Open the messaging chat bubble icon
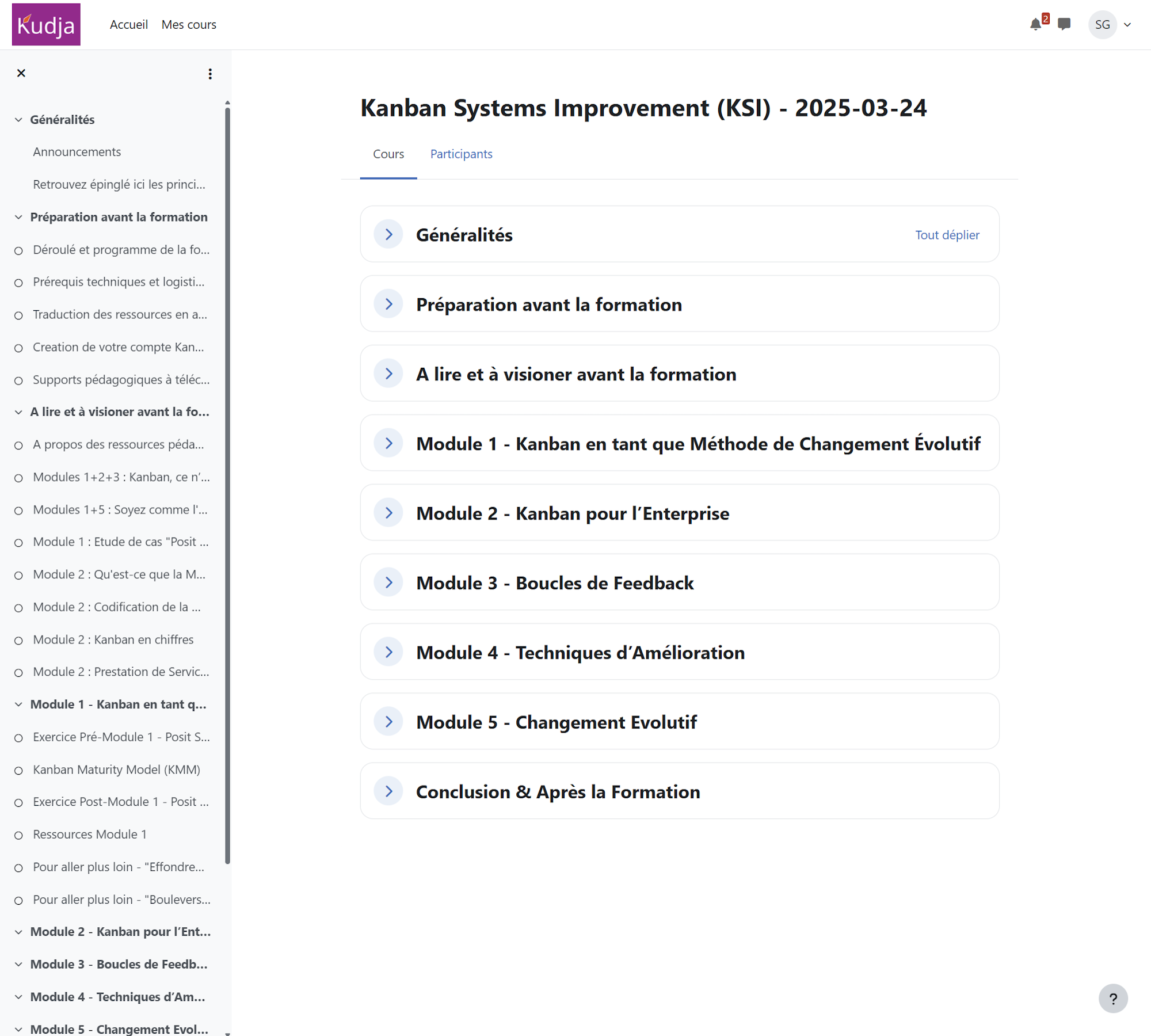This screenshot has width=1151, height=1036. [1064, 24]
